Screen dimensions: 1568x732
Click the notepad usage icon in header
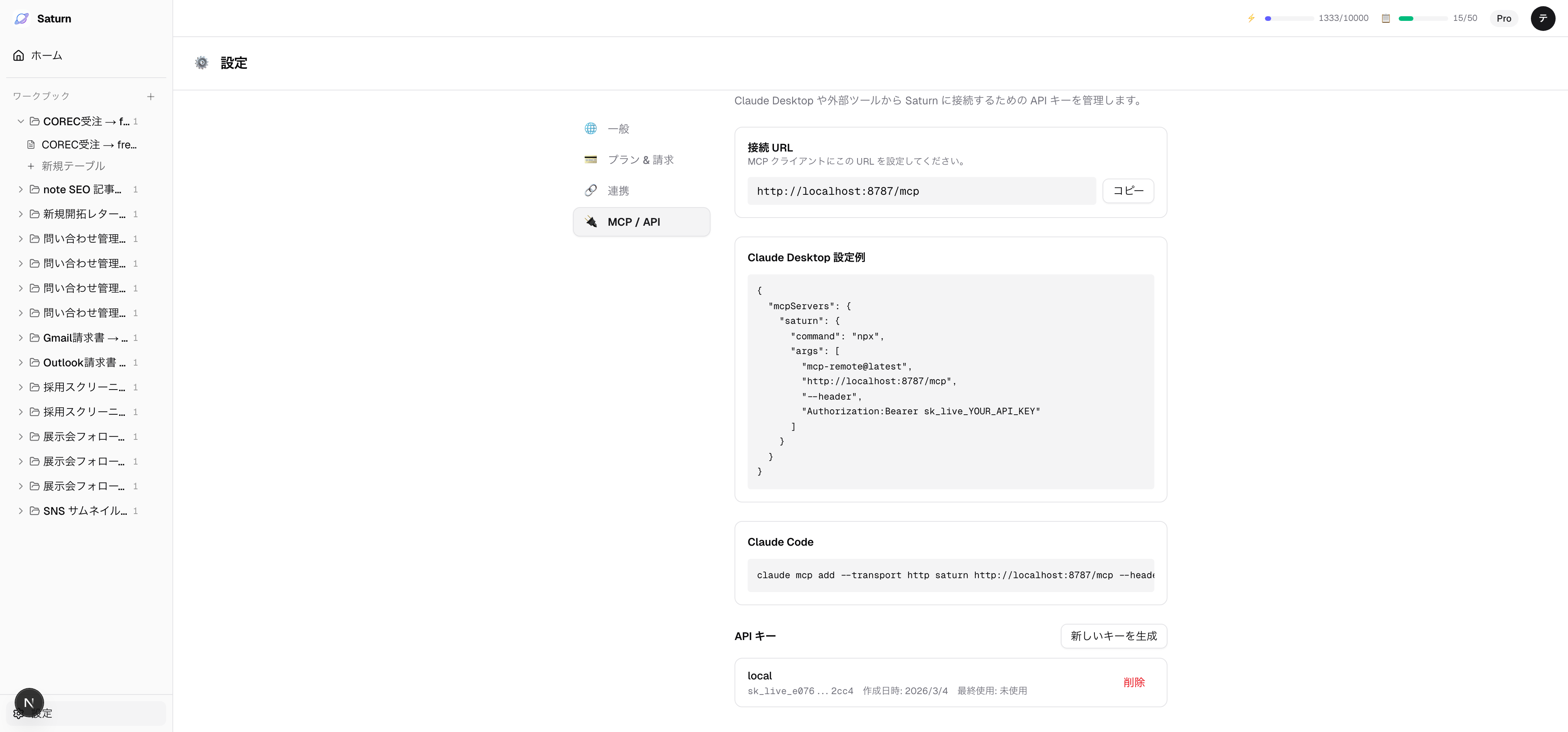click(x=1386, y=18)
